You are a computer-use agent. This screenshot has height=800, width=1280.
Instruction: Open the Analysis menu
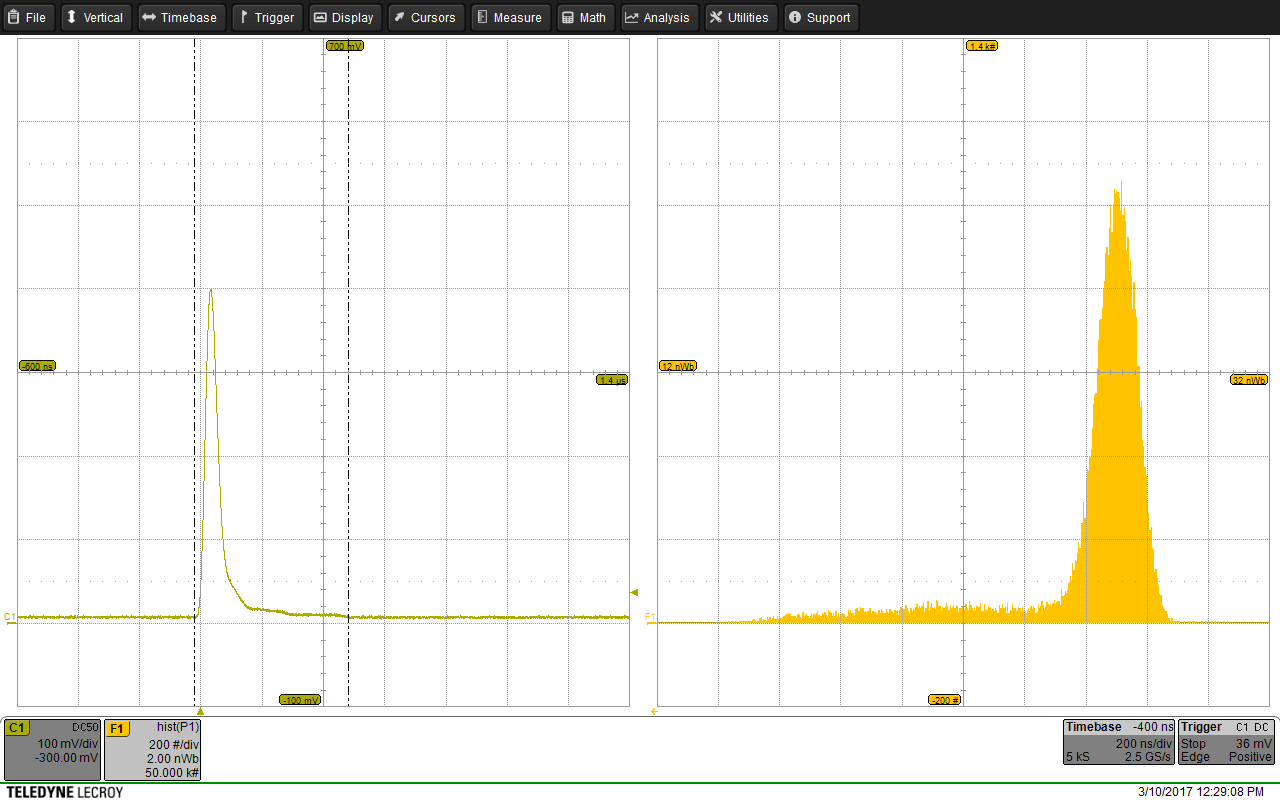(658, 17)
